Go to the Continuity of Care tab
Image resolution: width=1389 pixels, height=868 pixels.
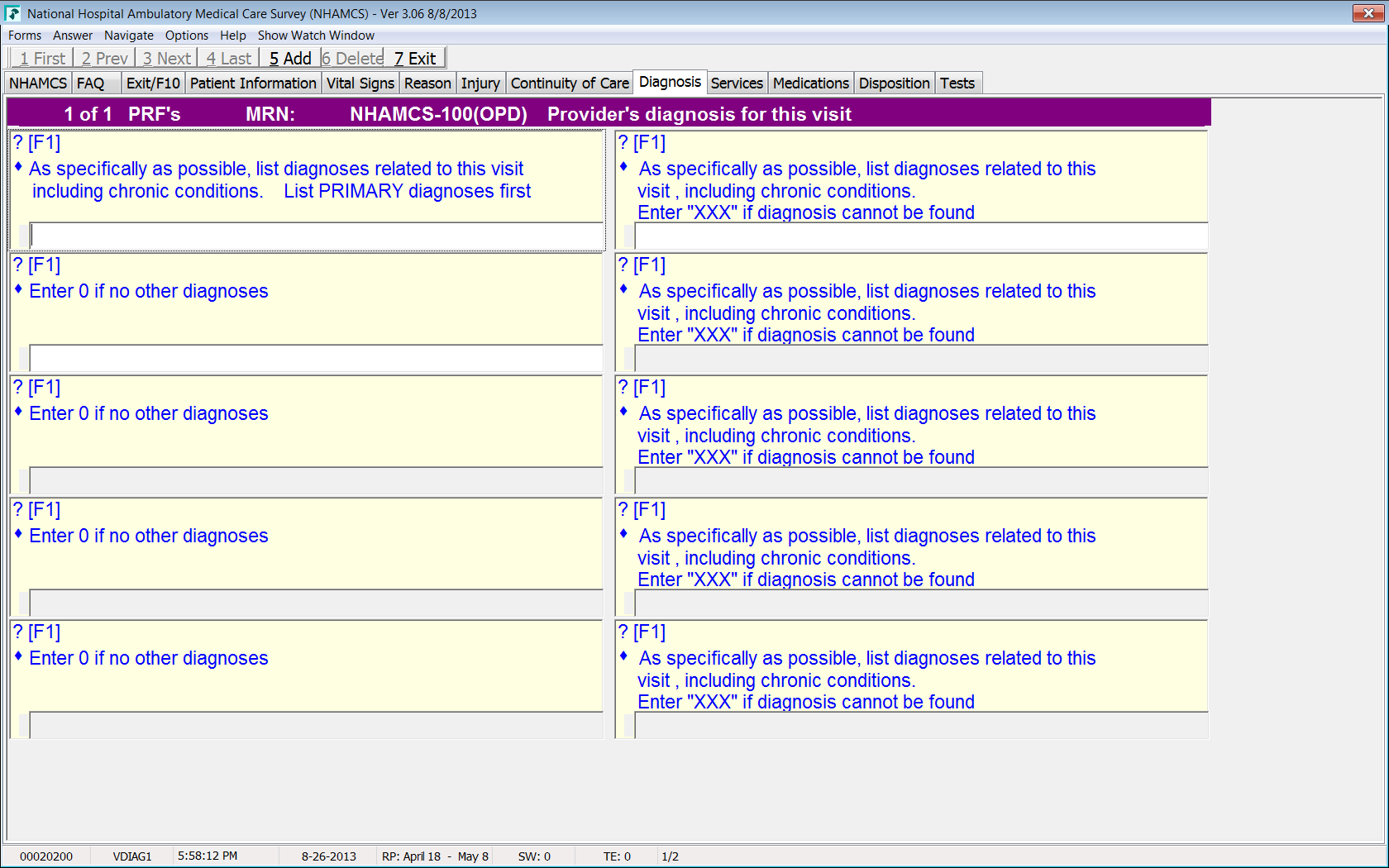point(570,83)
